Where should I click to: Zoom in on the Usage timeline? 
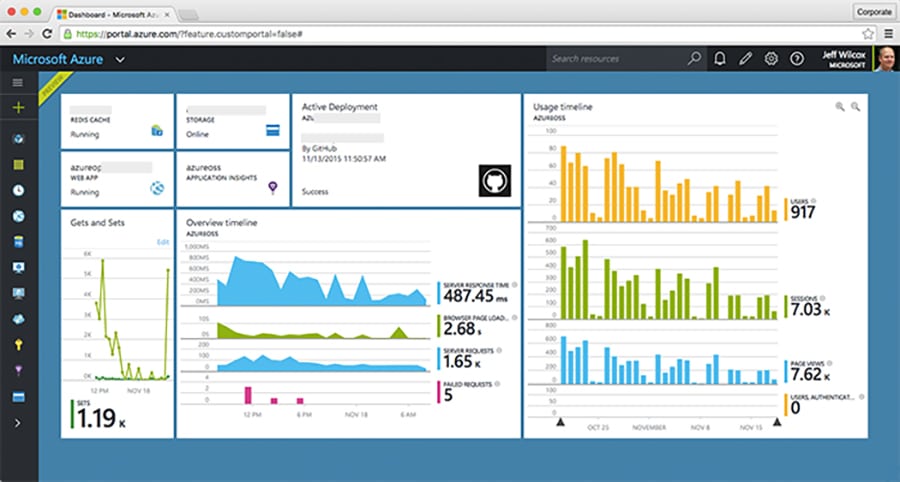840,106
